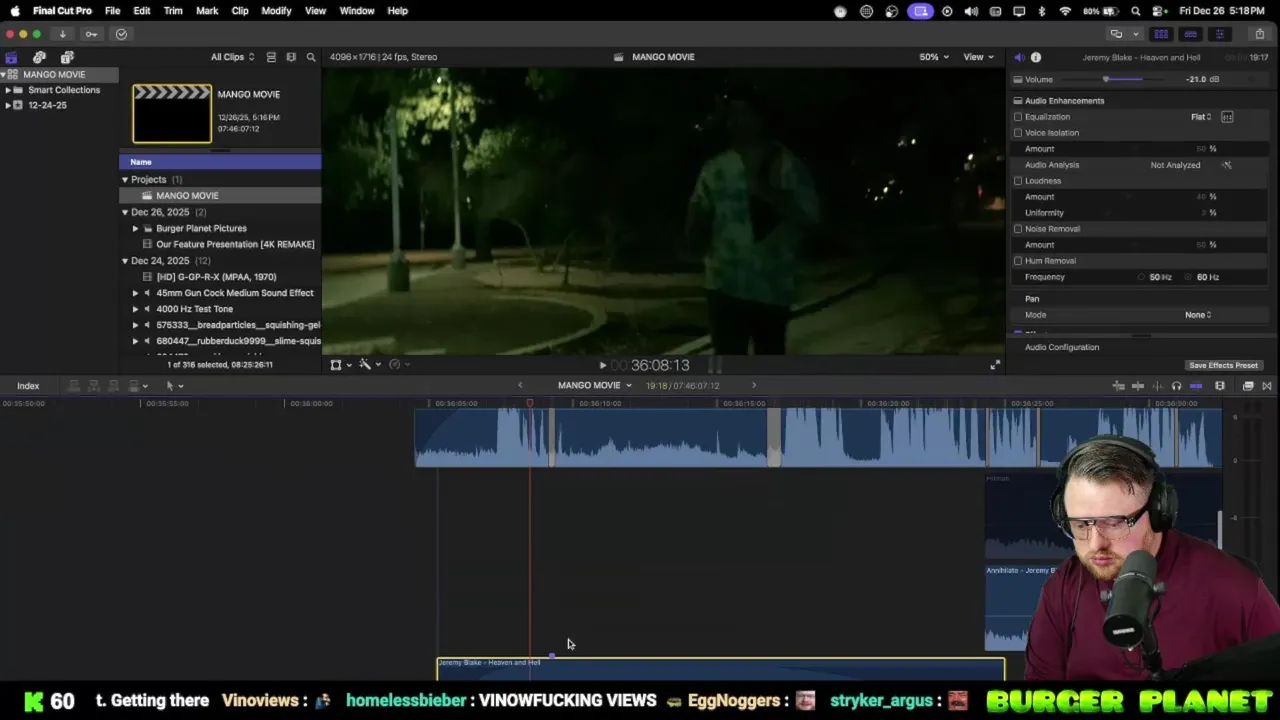Toggle clip appearance filmstrip/list icon in browser

(x=271, y=57)
